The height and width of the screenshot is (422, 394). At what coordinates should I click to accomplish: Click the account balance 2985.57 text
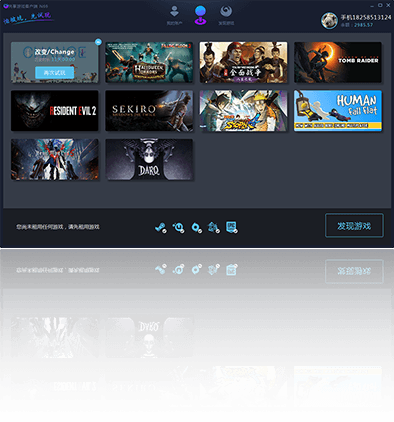pyautogui.click(x=363, y=25)
